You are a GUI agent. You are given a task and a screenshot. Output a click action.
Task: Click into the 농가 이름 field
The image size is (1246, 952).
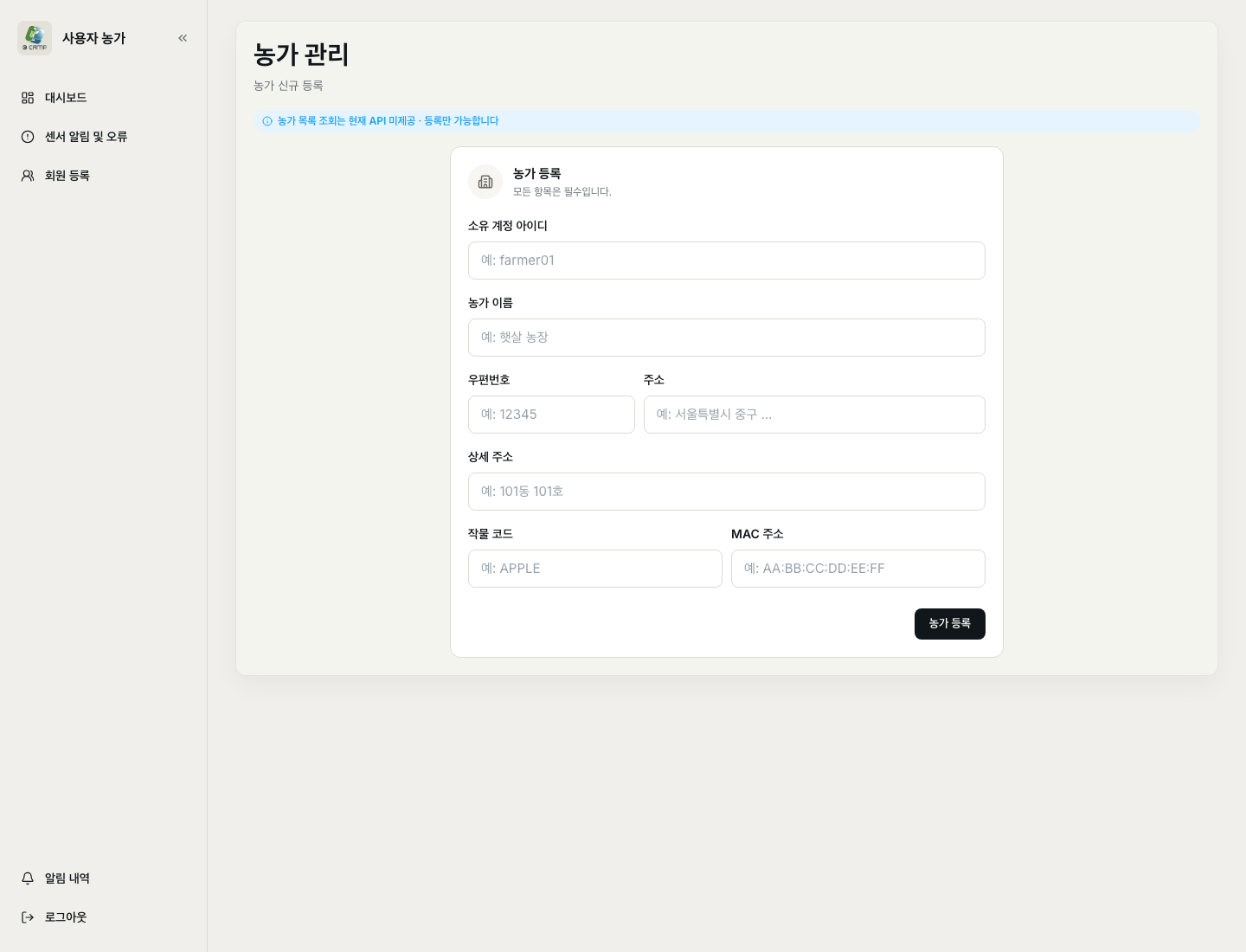click(x=727, y=338)
